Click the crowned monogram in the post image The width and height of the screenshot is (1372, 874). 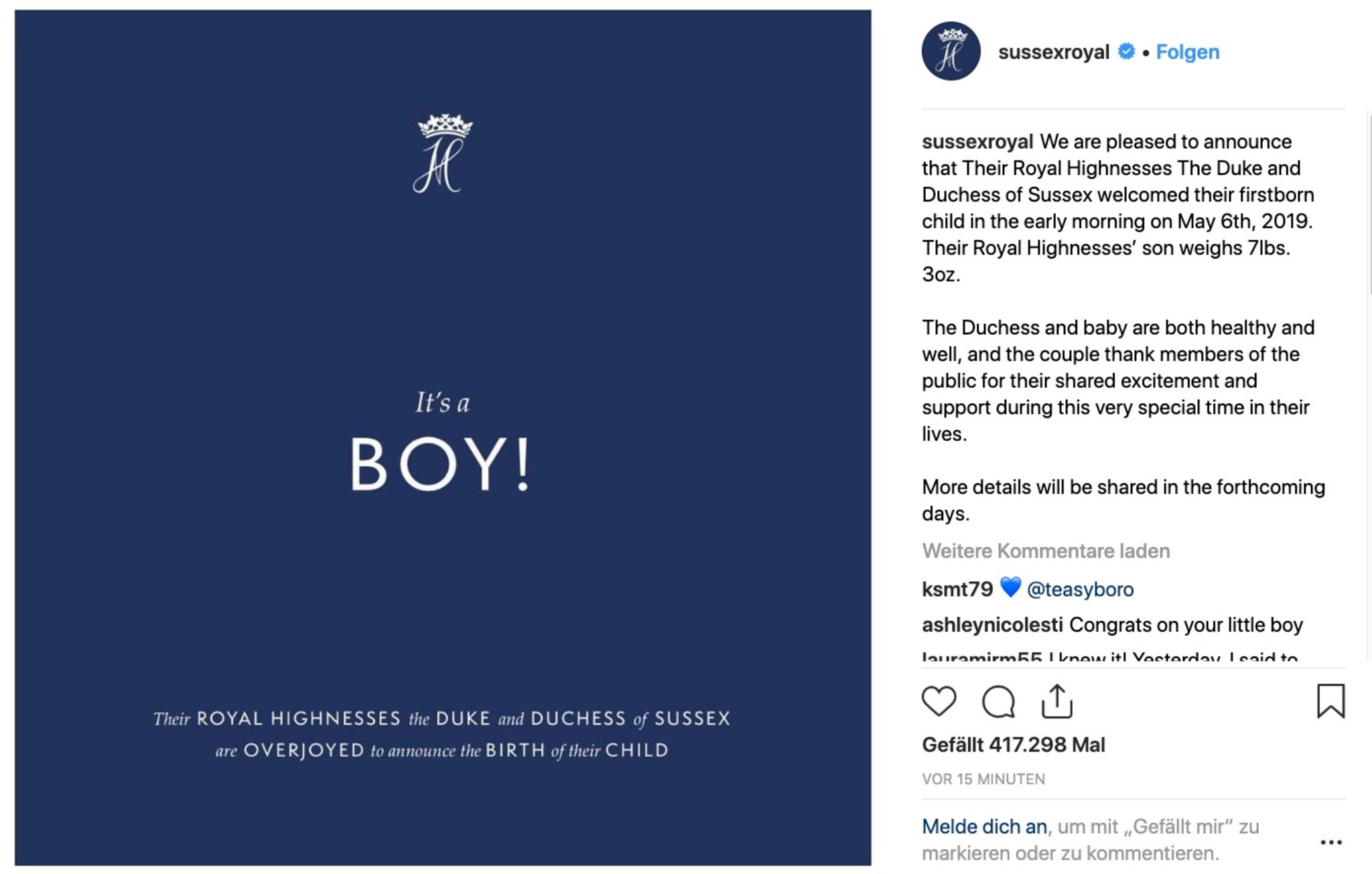tap(443, 154)
